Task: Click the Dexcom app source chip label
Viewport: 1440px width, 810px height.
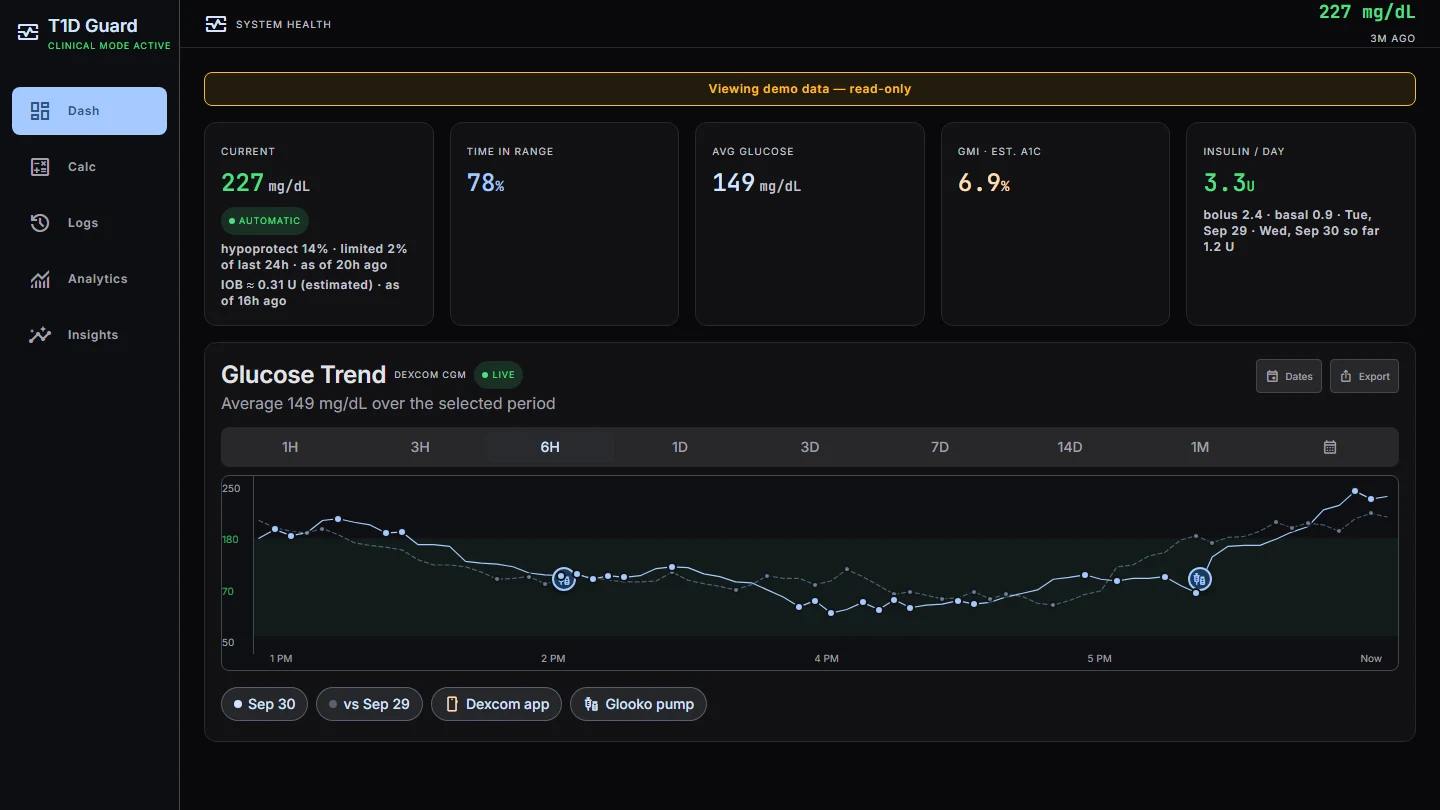Action: (x=508, y=704)
